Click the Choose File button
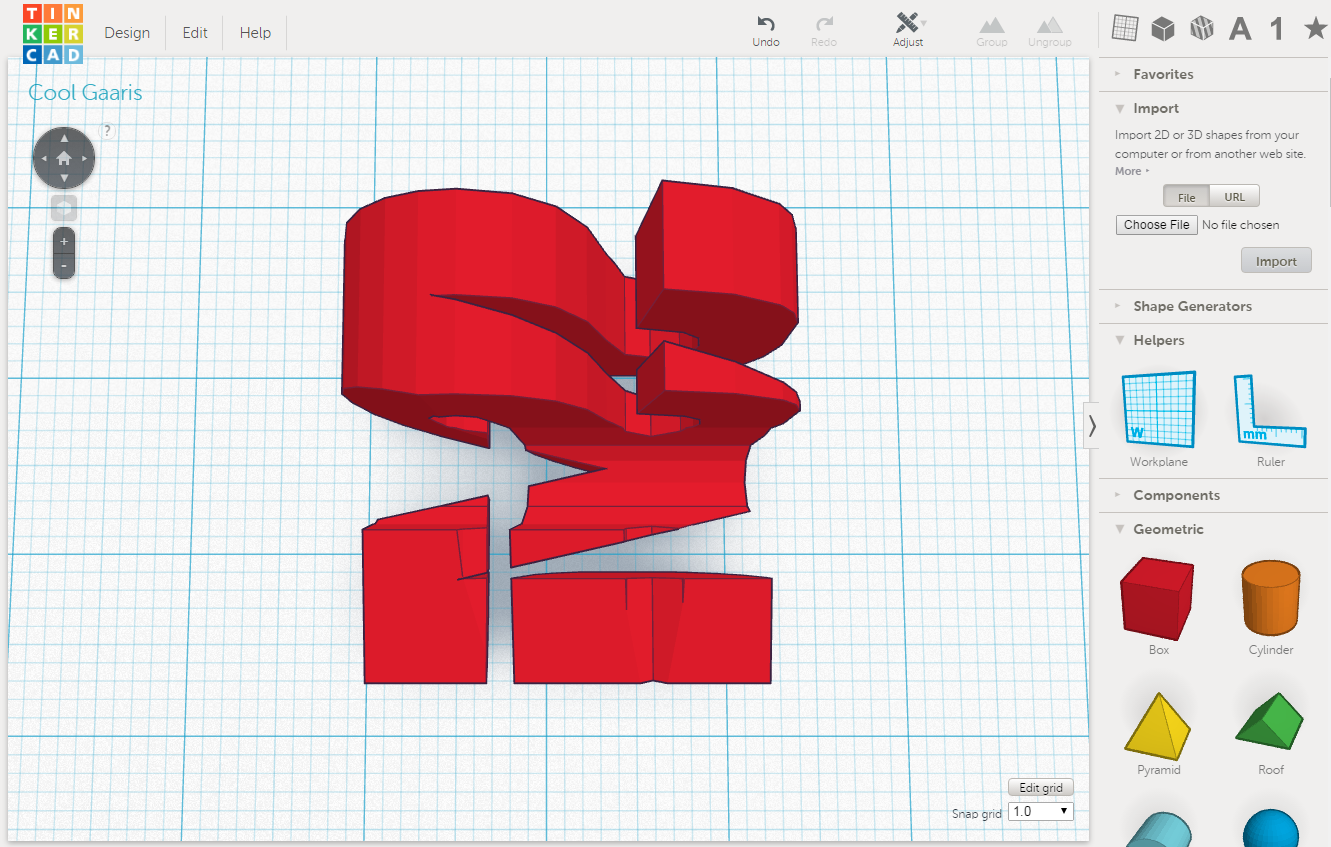Viewport: 1331px width, 847px height. pyautogui.click(x=1156, y=224)
